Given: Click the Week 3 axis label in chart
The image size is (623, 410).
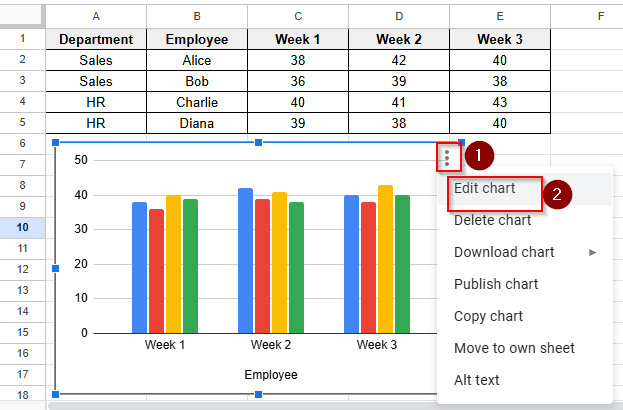Looking at the screenshot, I should tap(377, 344).
